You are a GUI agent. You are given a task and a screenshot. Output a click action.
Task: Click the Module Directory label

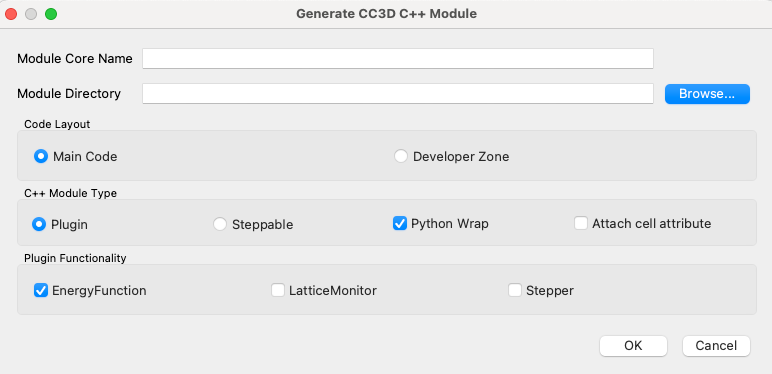click(x=69, y=94)
